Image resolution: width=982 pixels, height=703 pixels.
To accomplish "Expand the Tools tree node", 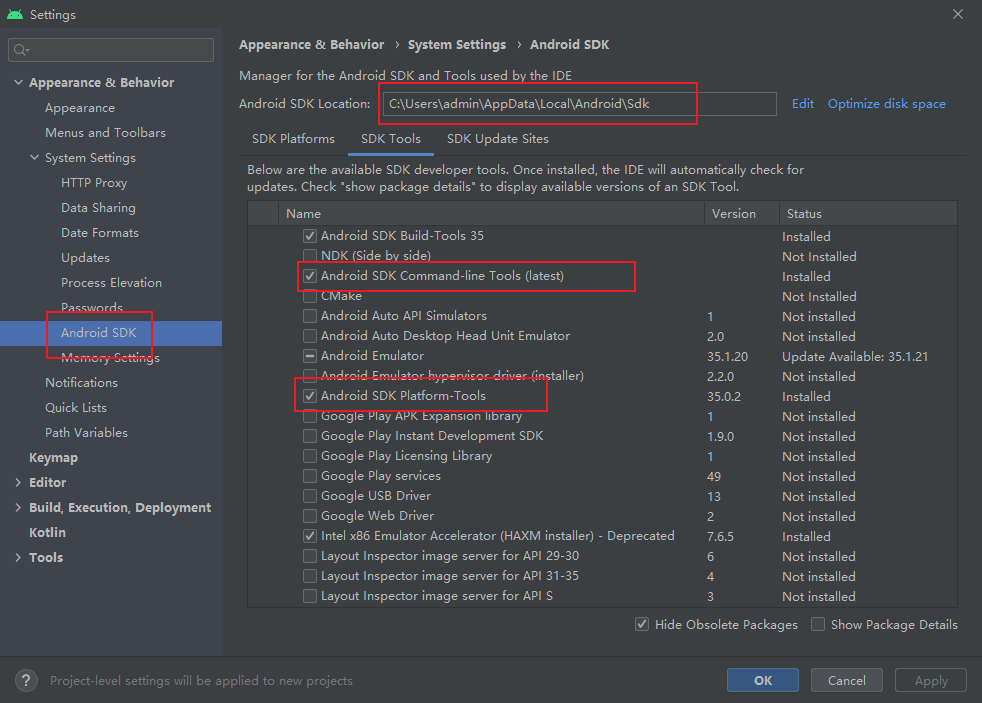I will tap(18, 557).
